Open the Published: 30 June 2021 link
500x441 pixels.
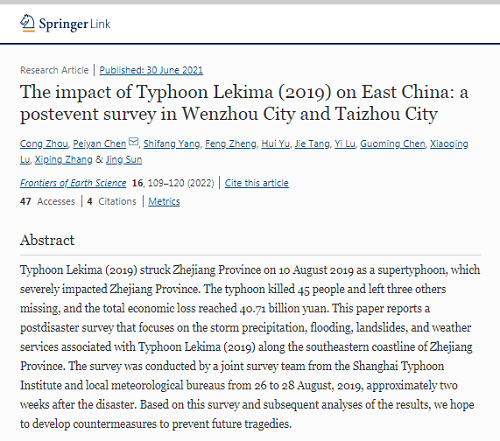151,70
